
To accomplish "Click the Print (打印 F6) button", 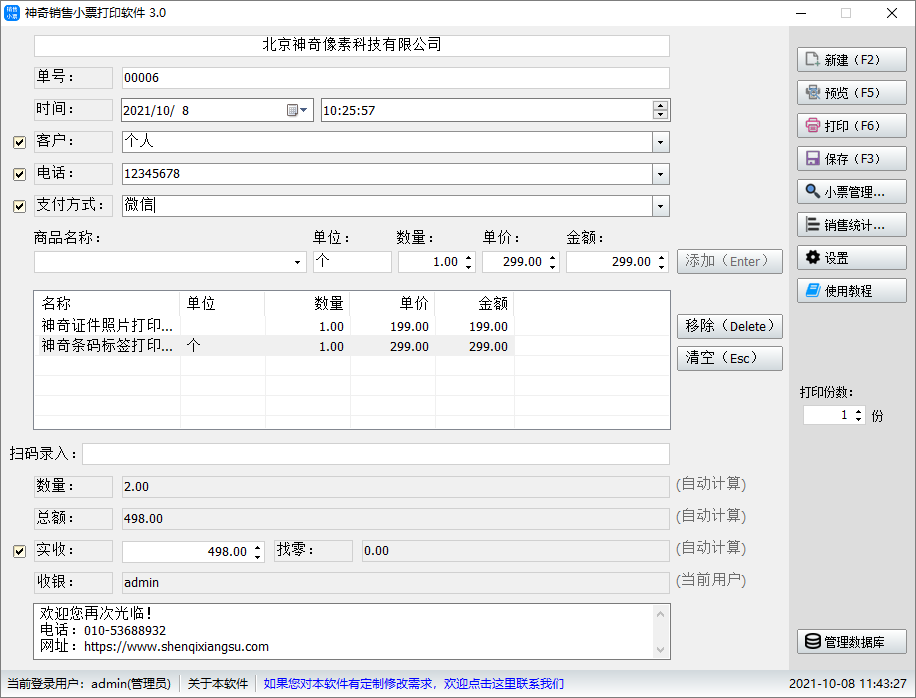I will click(x=851, y=126).
